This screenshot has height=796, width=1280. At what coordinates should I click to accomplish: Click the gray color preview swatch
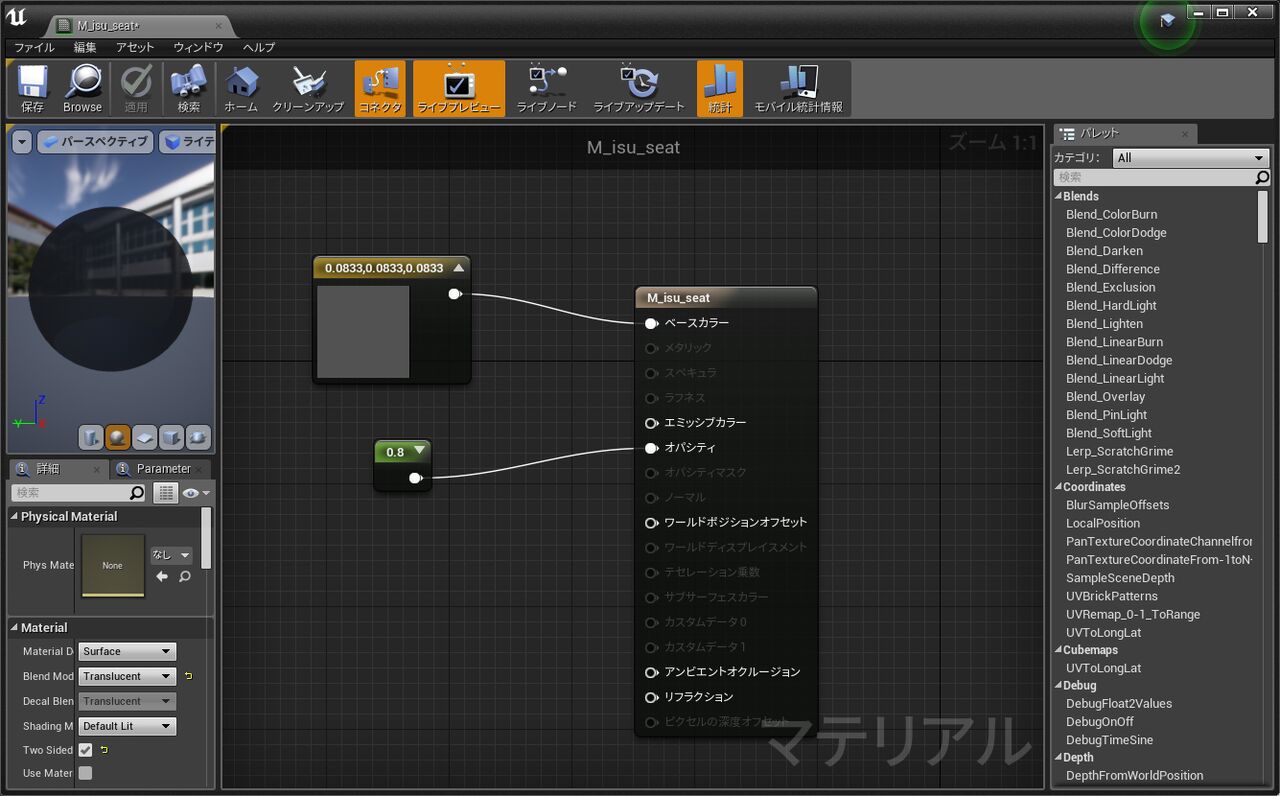coord(363,332)
